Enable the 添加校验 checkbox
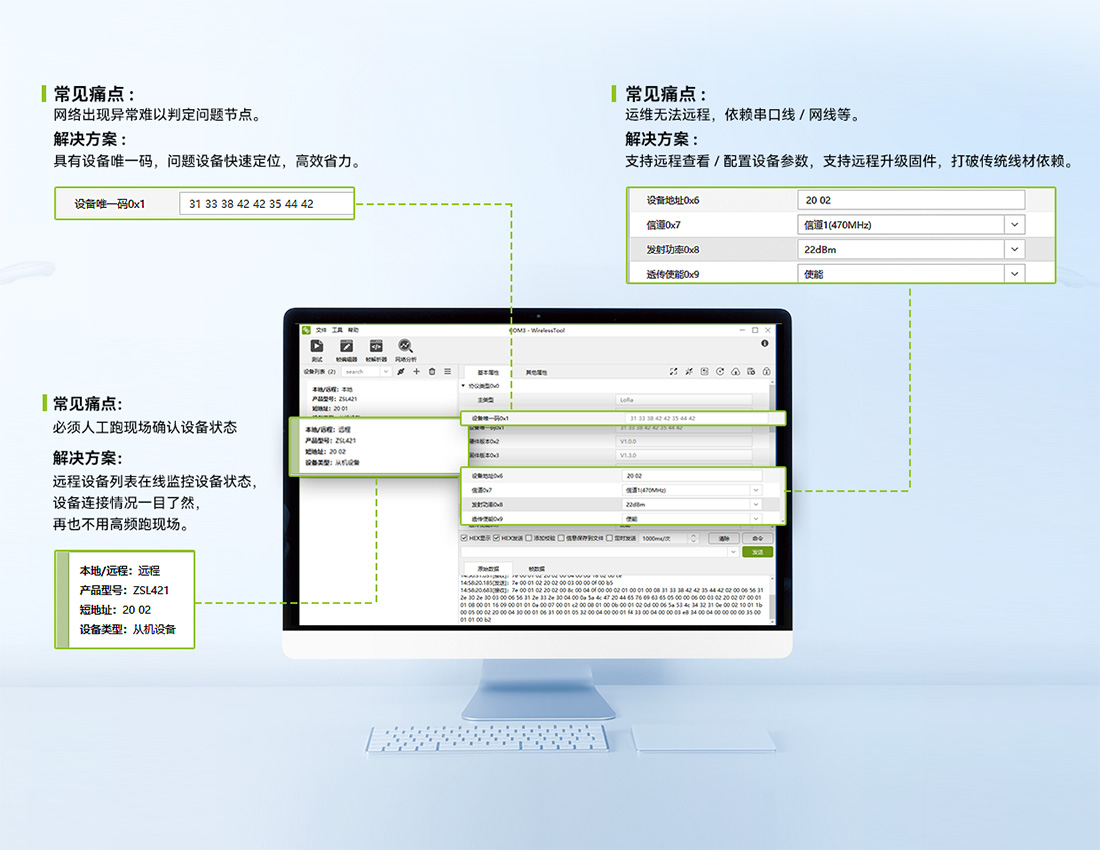Image resolution: width=1100 pixels, height=850 pixels. (529, 538)
